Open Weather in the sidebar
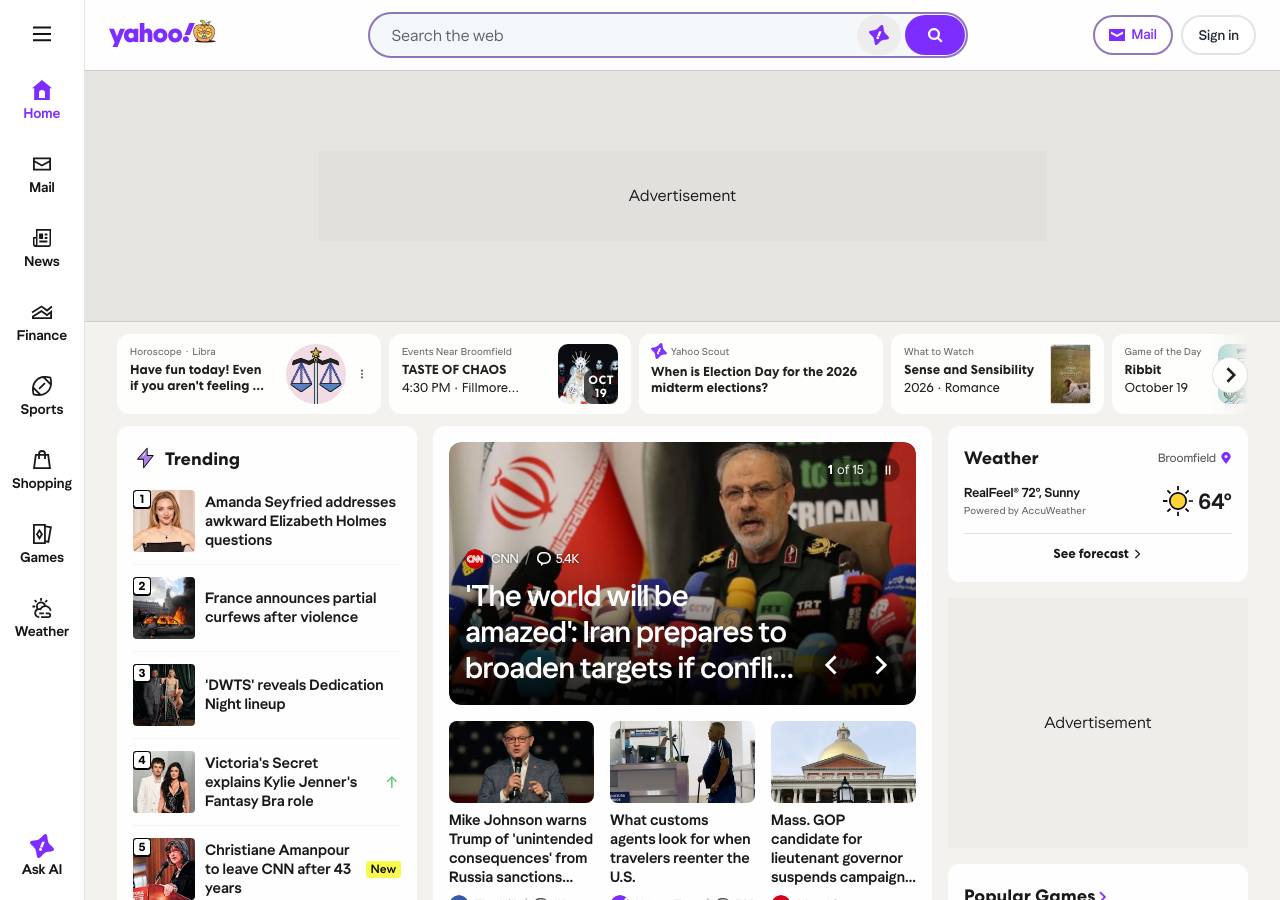This screenshot has width=1280, height=900. [42, 618]
